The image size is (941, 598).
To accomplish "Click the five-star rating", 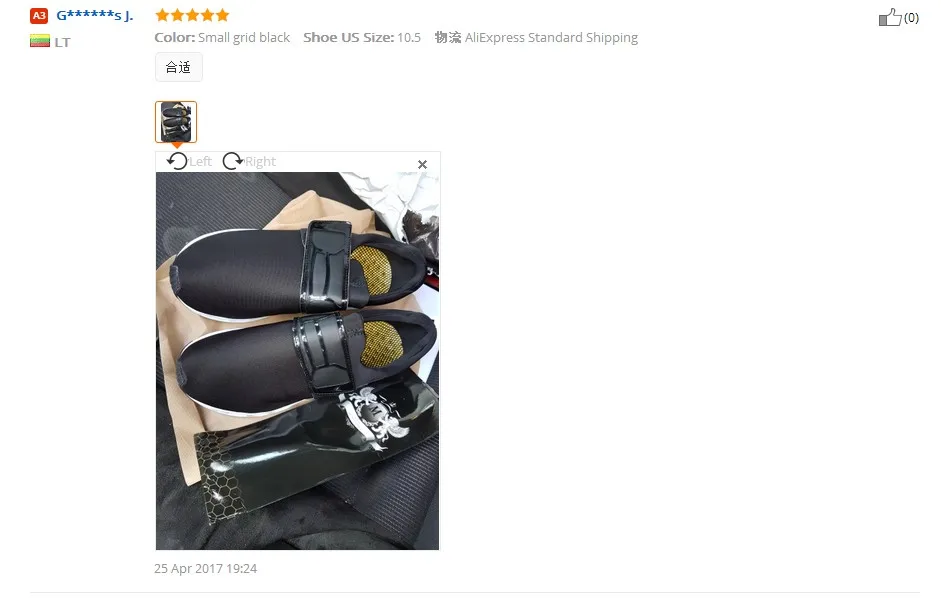I will point(192,15).
